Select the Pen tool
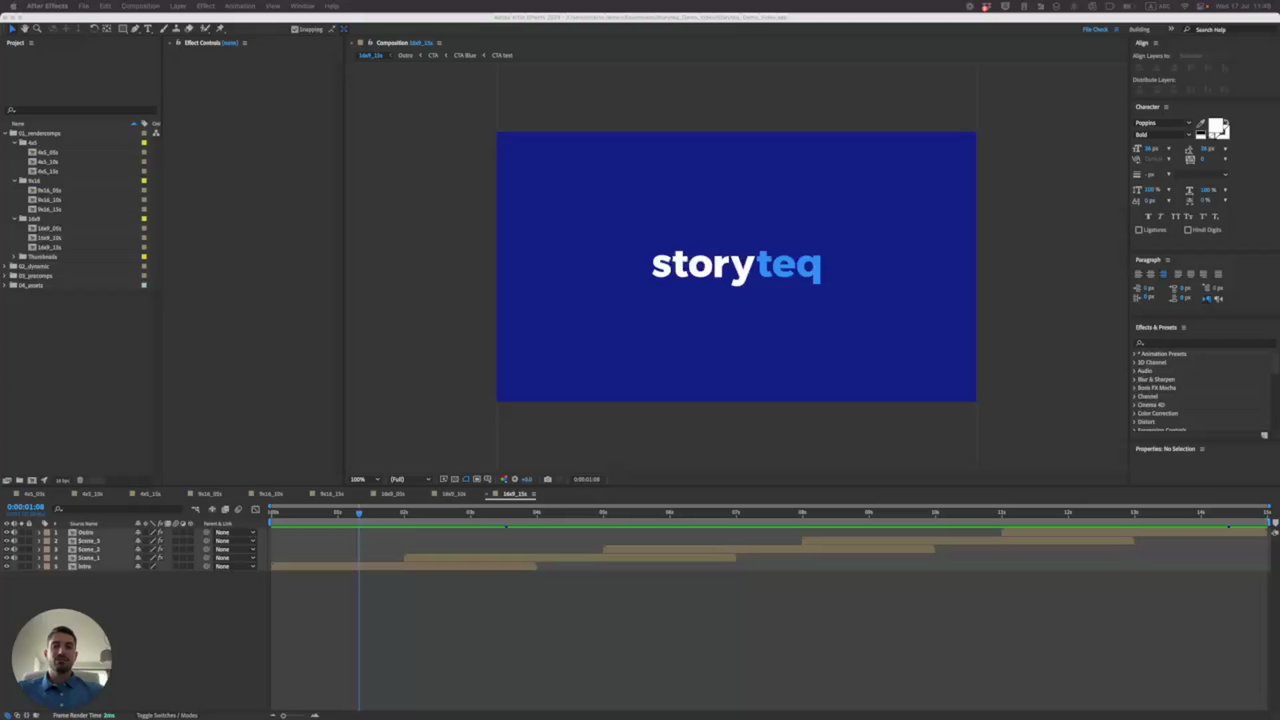 coord(135,29)
